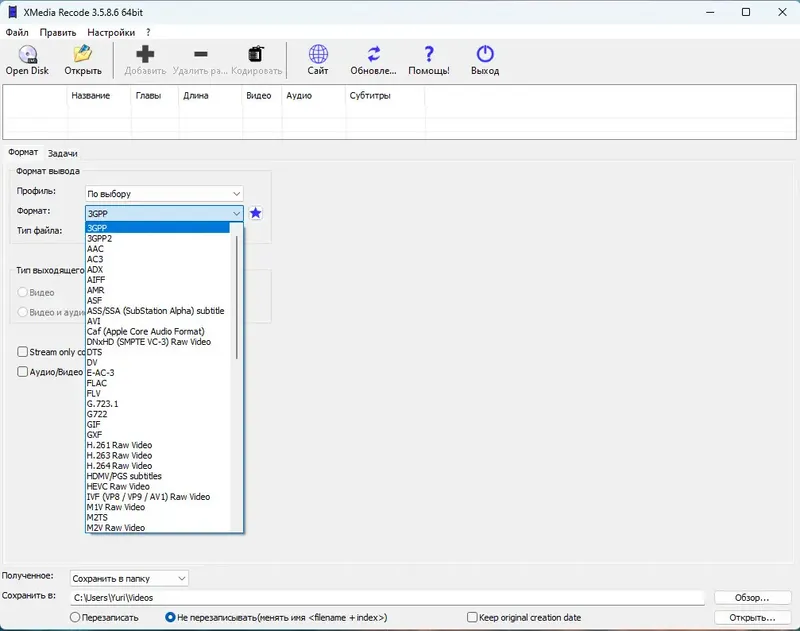Choose GIF from the format list

(158, 424)
